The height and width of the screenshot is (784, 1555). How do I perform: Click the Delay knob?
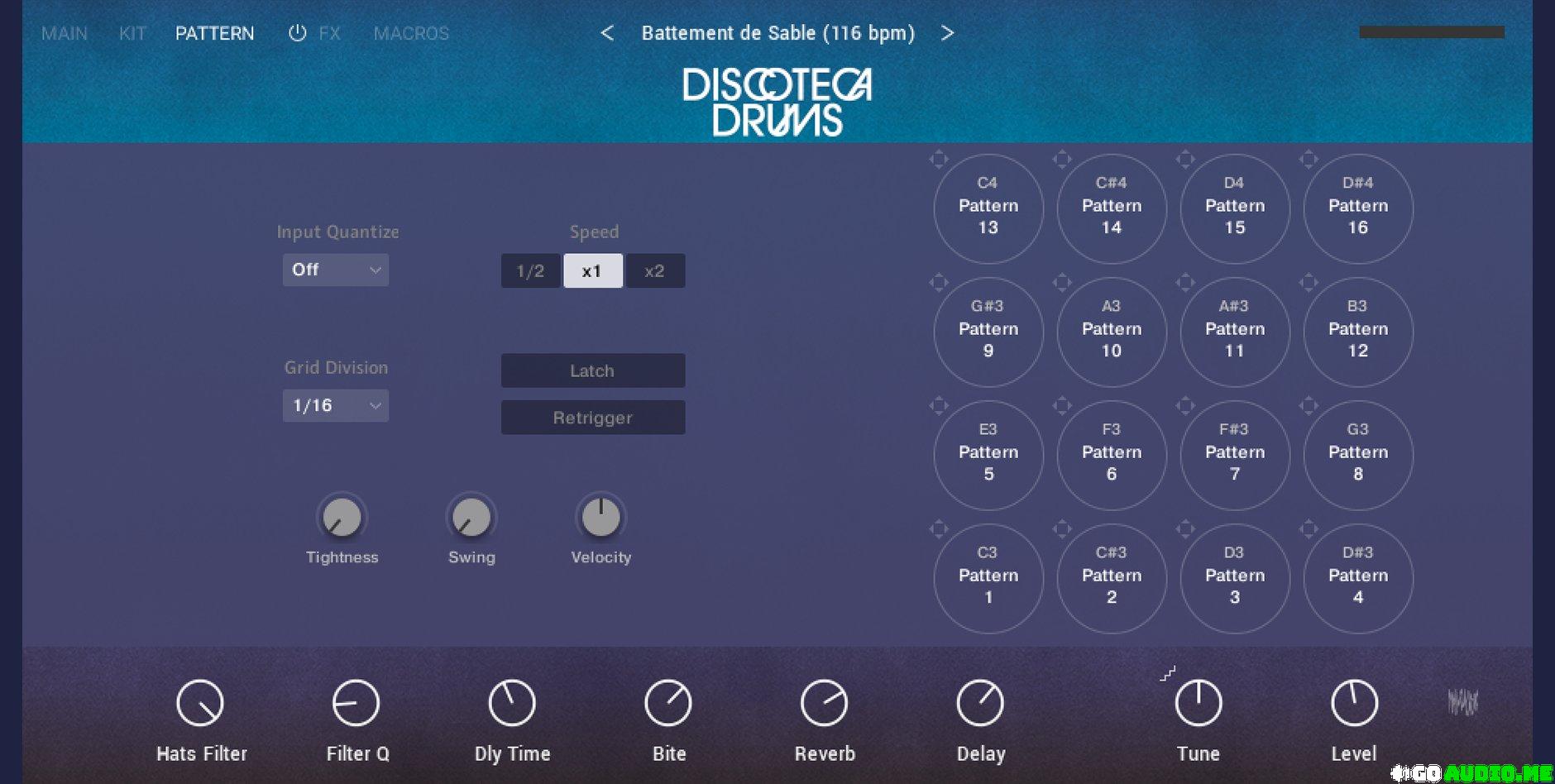pos(980,703)
